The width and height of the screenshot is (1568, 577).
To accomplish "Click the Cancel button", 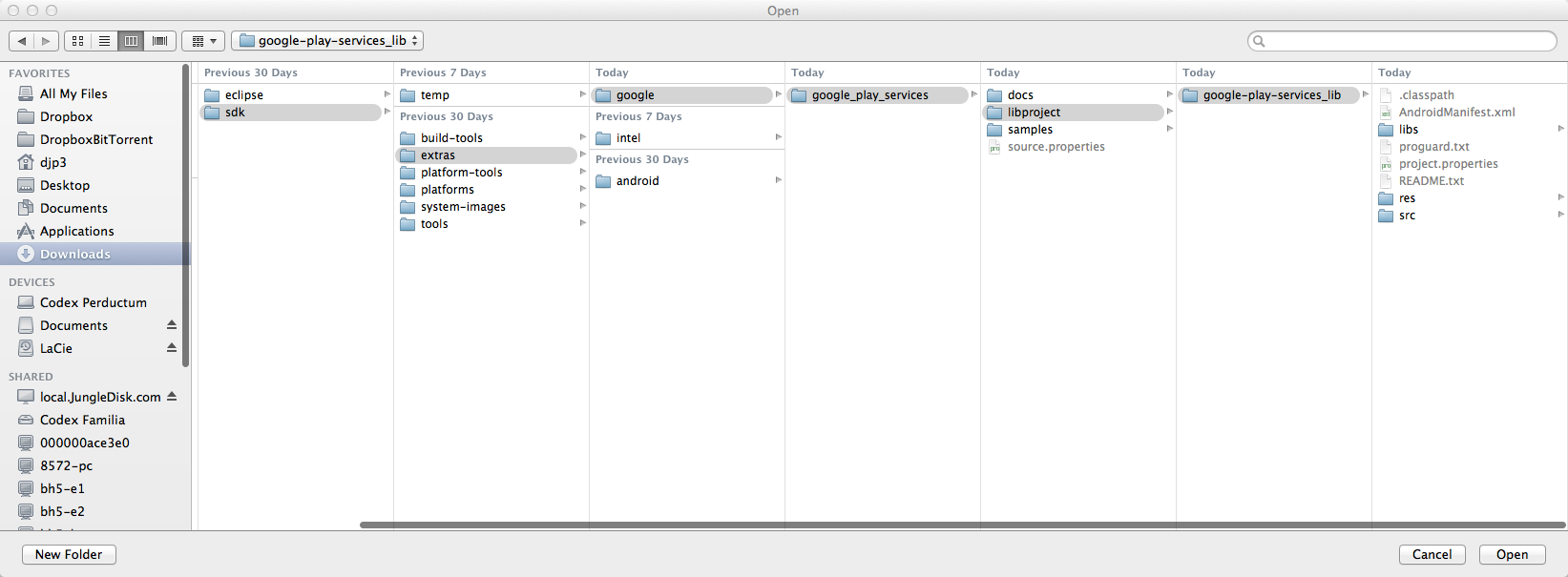I will (x=1432, y=554).
